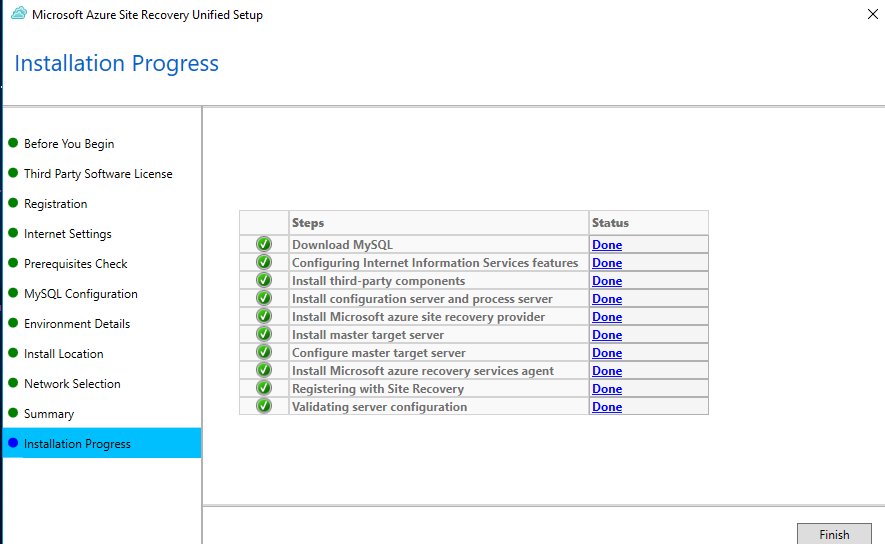Click checkmark beside Registering with Site Recovery

pos(264,388)
